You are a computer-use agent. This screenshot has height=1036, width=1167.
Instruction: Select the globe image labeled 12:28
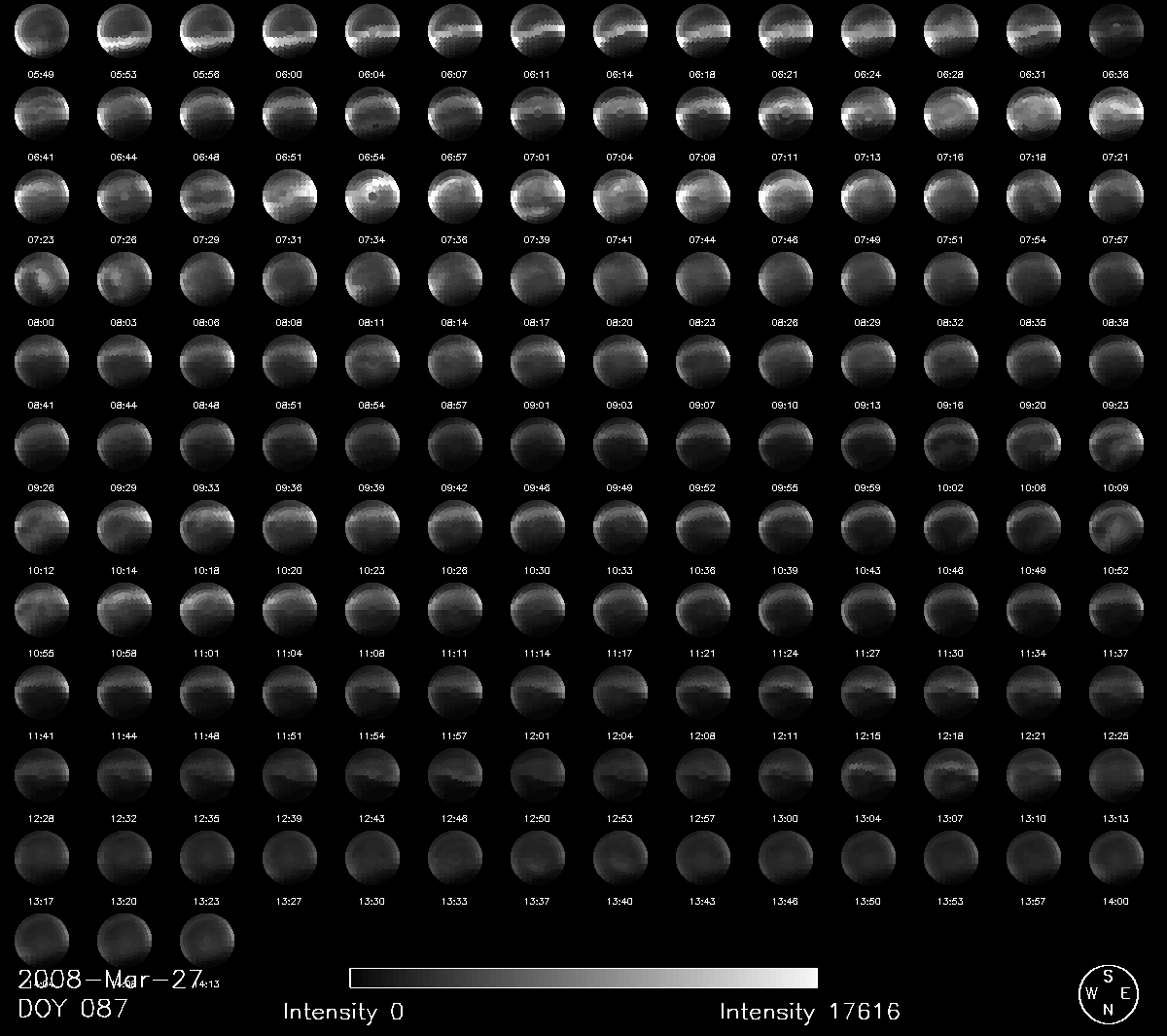tap(42, 776)
